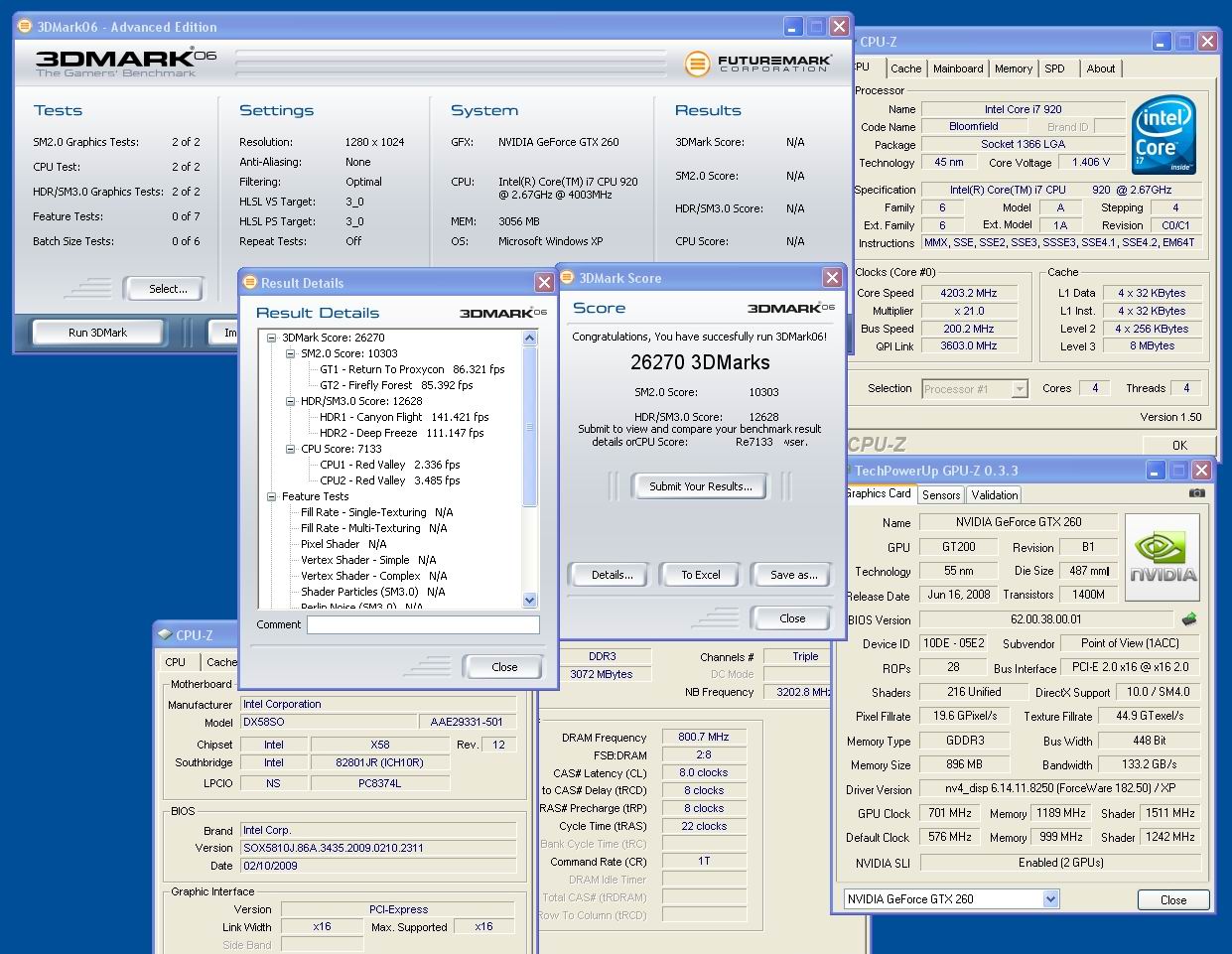
Task: Click the 3DMark06 main window title icon
Action: point(26,27)
